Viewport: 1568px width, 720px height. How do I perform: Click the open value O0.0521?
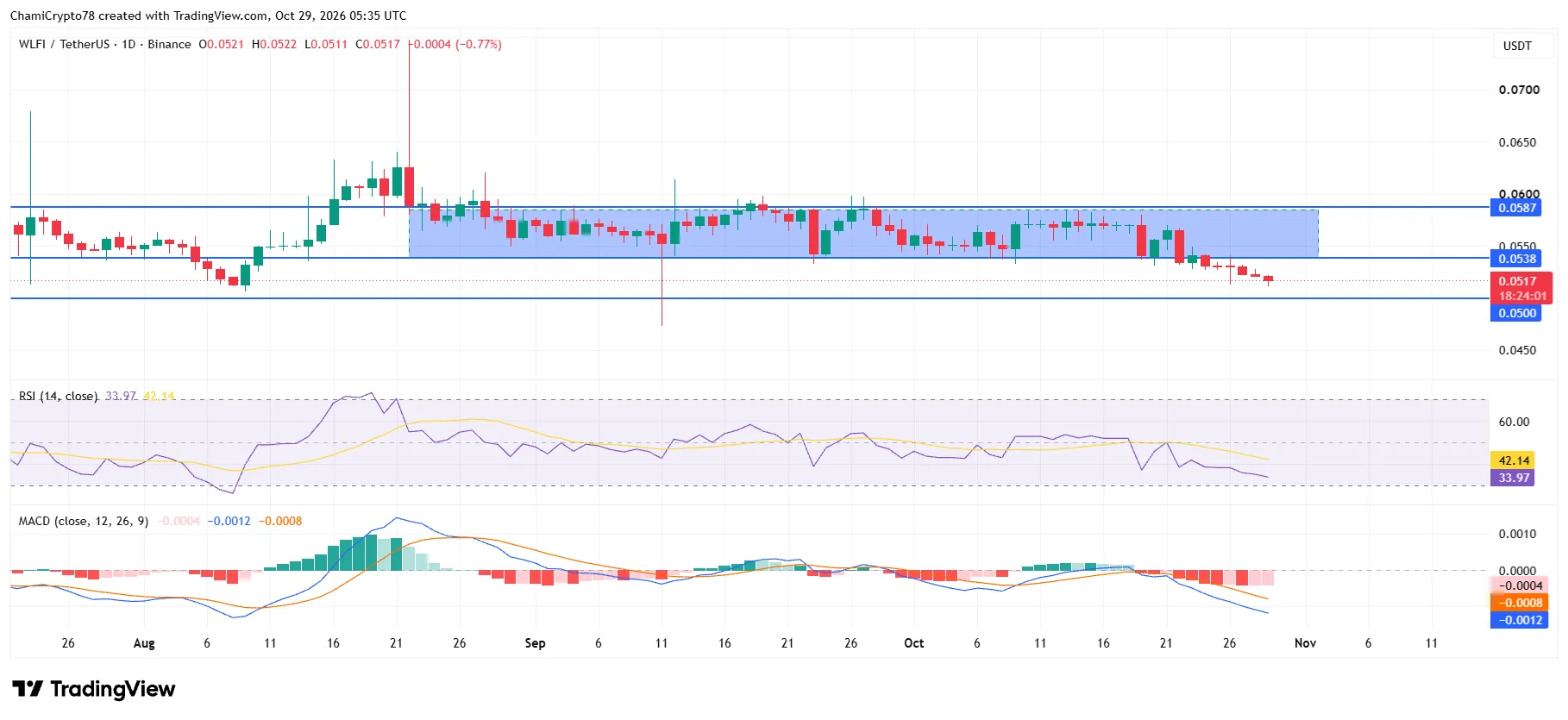click(221, 44)
